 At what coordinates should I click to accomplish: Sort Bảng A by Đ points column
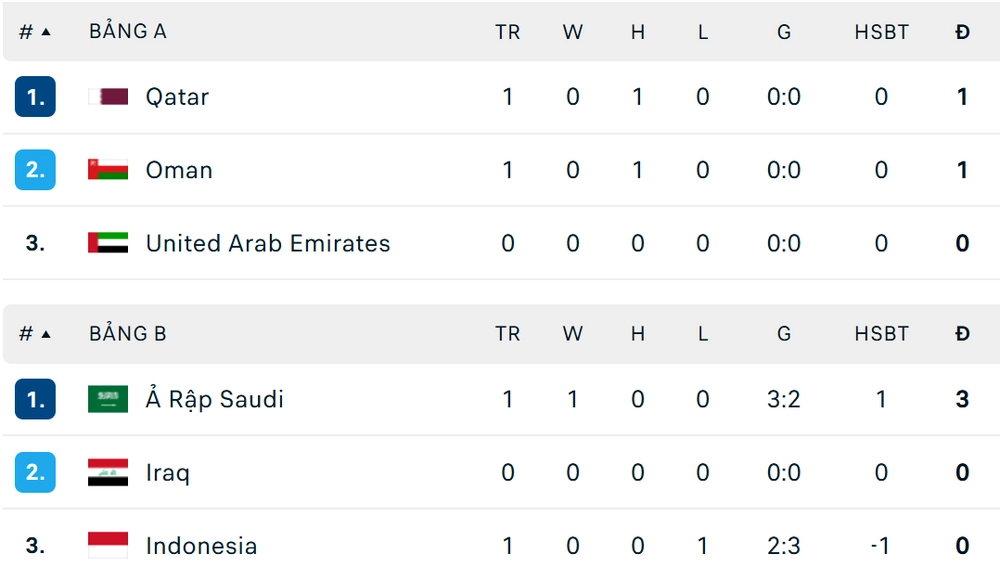[962, 32]
